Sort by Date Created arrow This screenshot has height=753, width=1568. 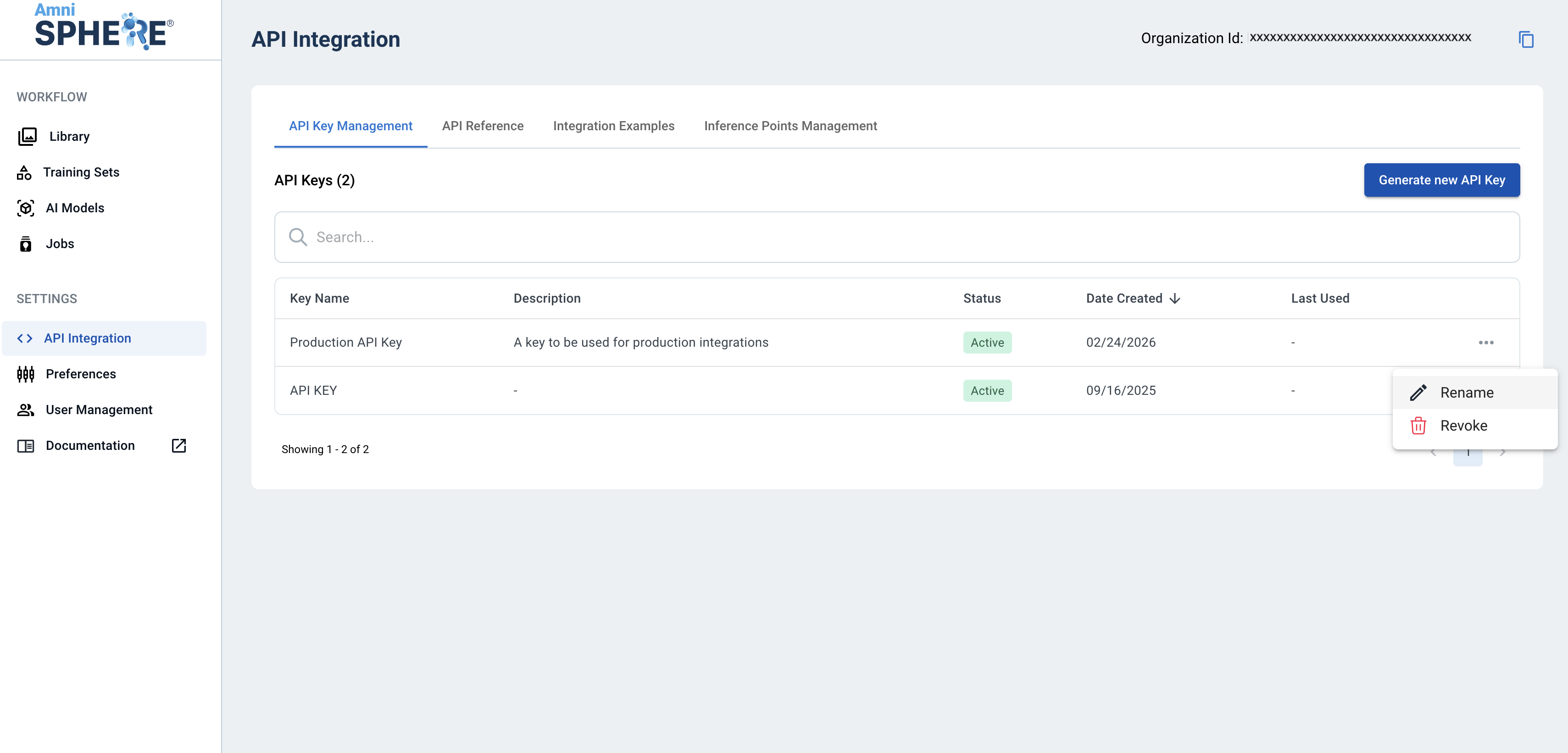coord(1175,299)
